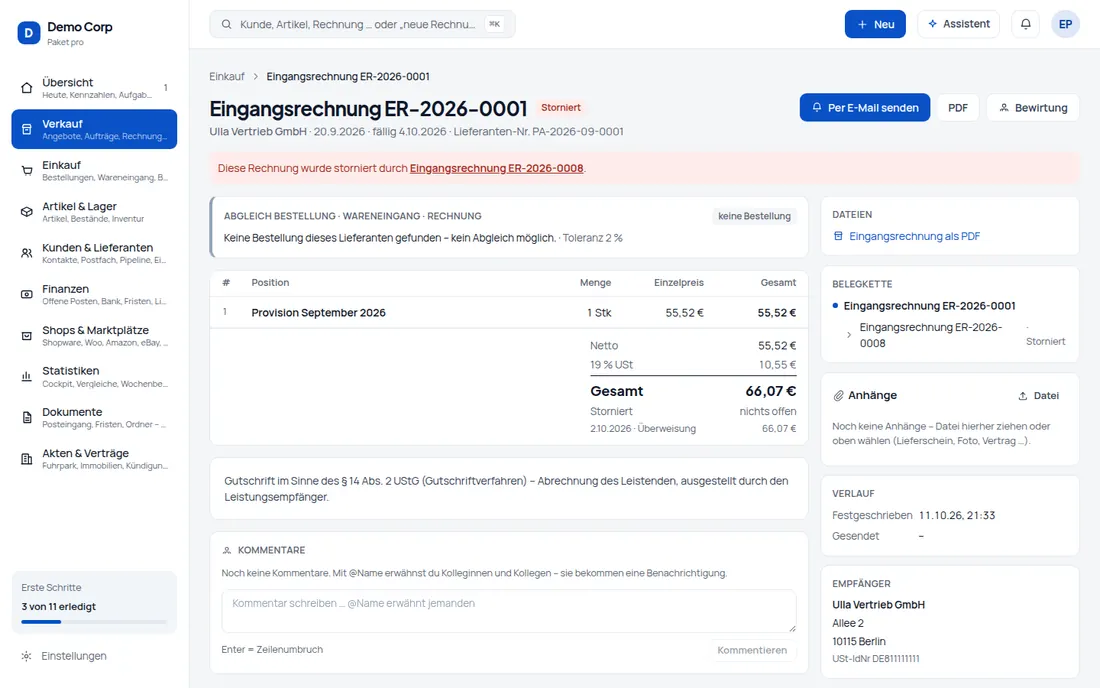1100x688 pixels.
Task: Open notifications via bell icon
Action: (x=1026, y=24)
